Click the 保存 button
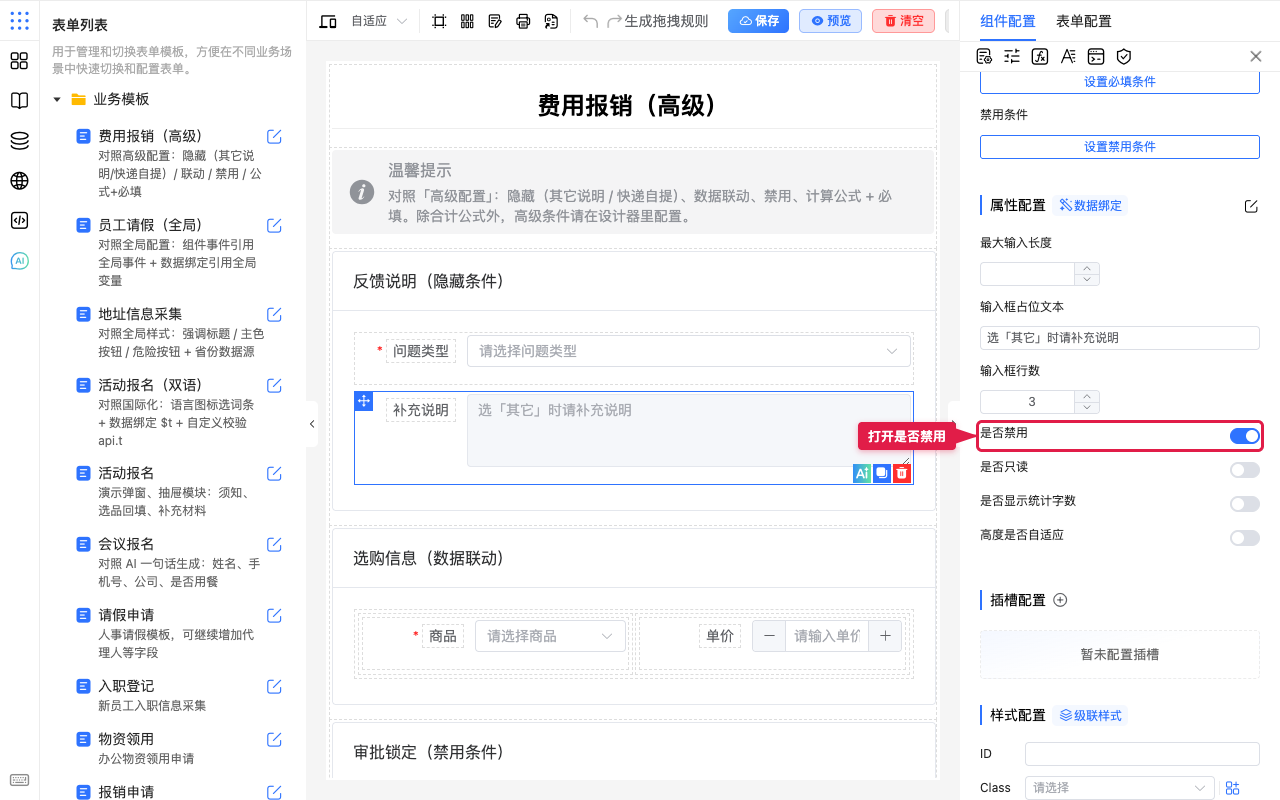Image resolution: width=1280 pixels, height=800 pixels. [x=758, y=21]
